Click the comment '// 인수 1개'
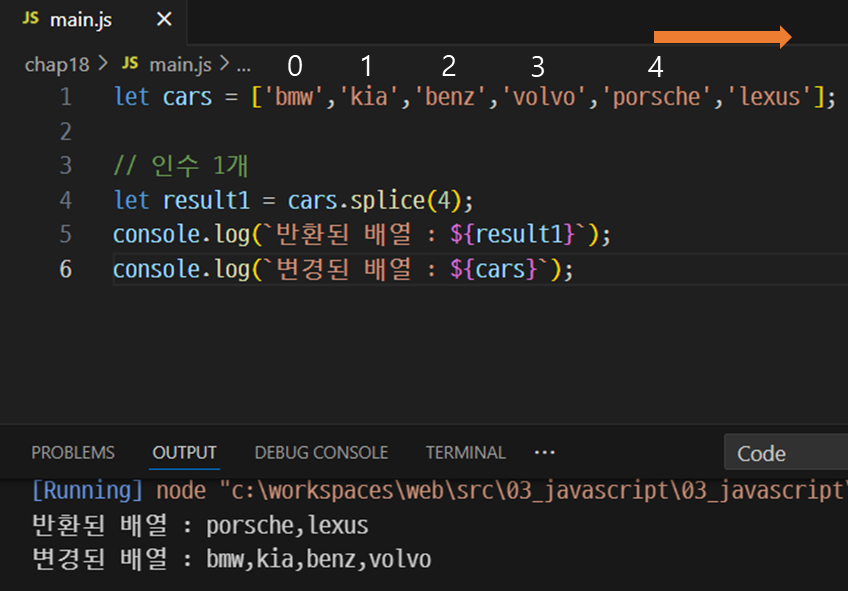Image resolution: width=848 pixels, height=591 pixels. [x=181, y=166]
